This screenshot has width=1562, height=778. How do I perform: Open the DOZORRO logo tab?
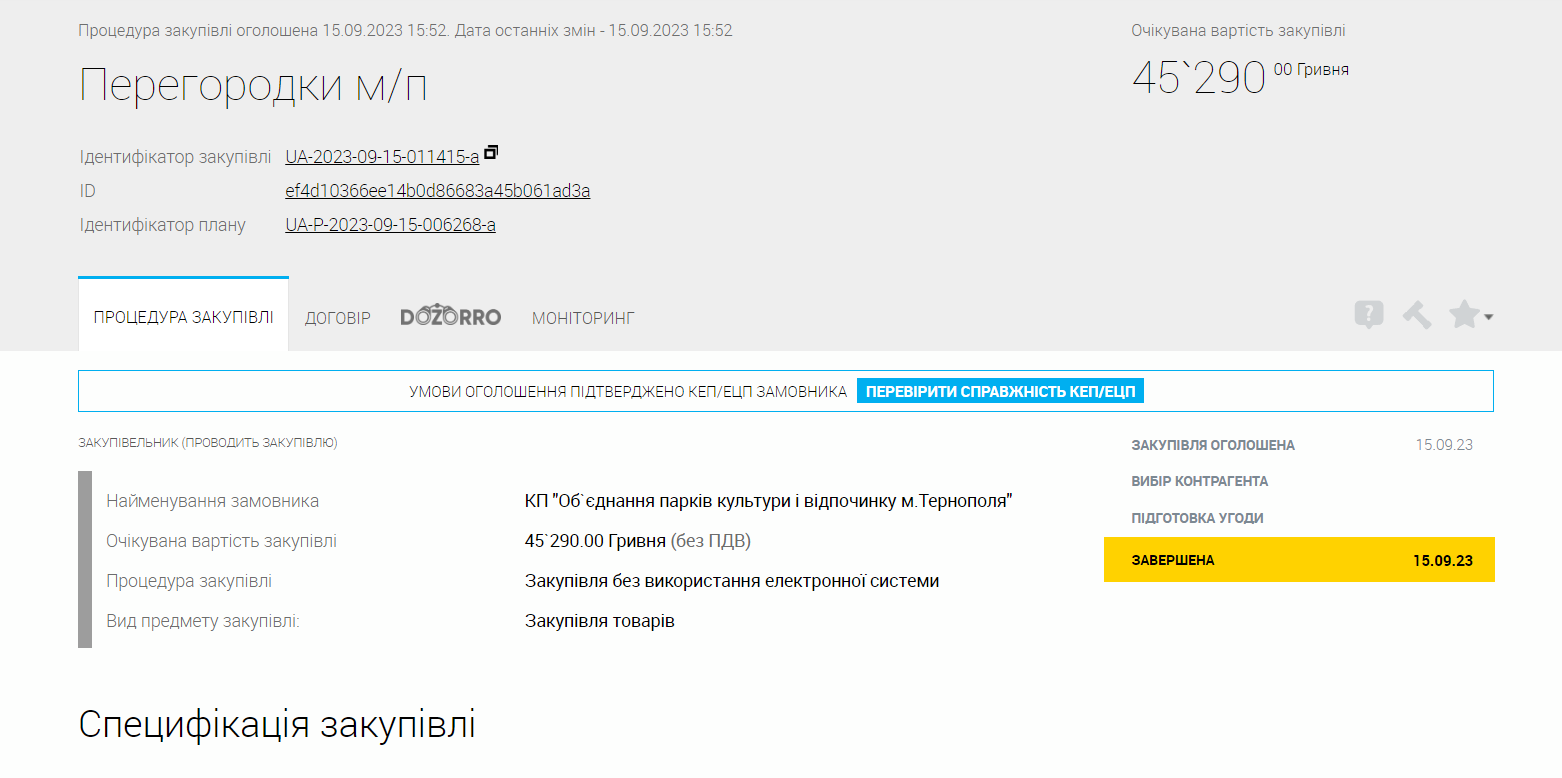(x=451, y=317)
